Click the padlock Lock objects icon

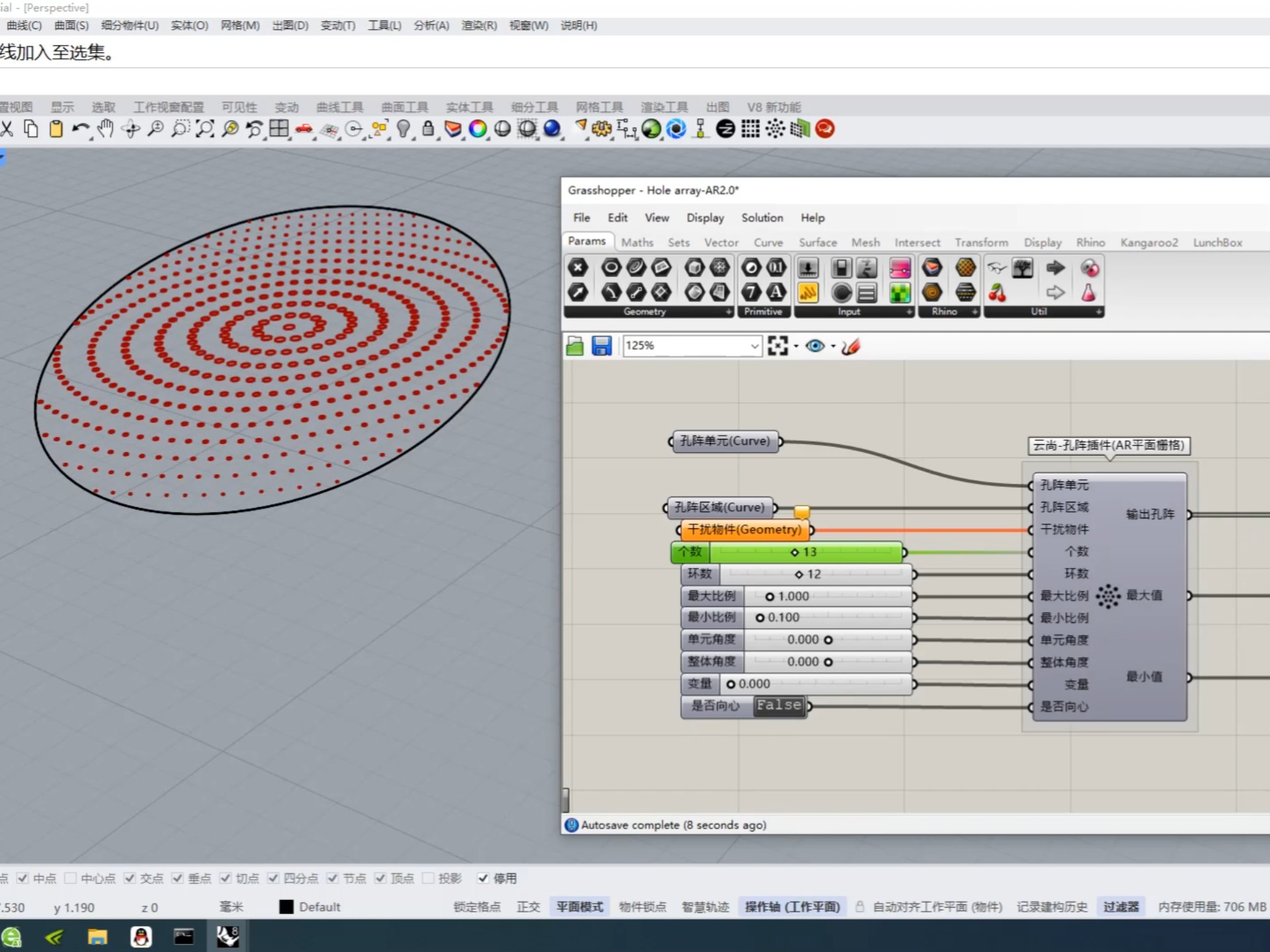(x=428, y=129)
